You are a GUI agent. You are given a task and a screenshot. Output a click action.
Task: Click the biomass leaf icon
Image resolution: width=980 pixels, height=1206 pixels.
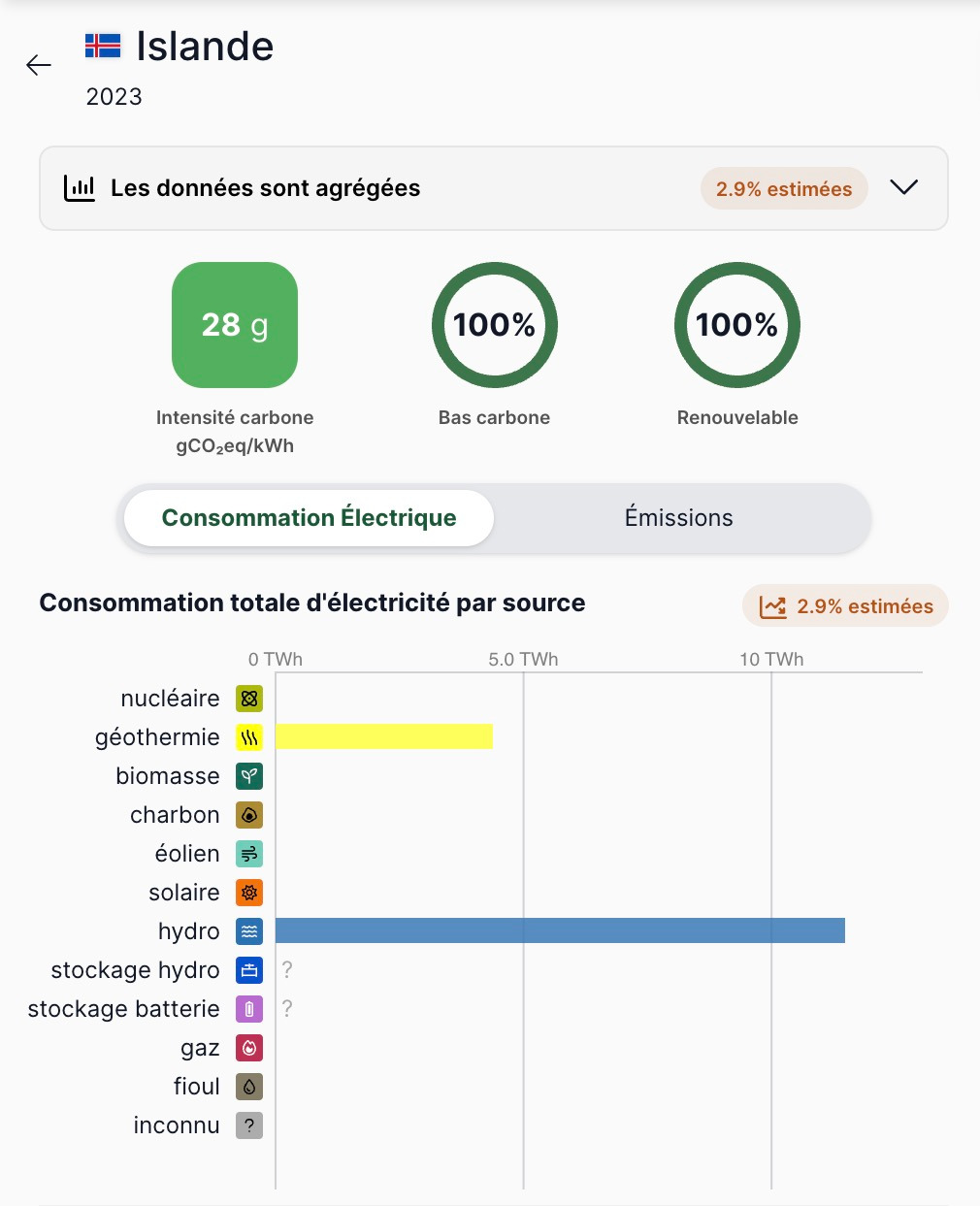[x=249, y=776]
